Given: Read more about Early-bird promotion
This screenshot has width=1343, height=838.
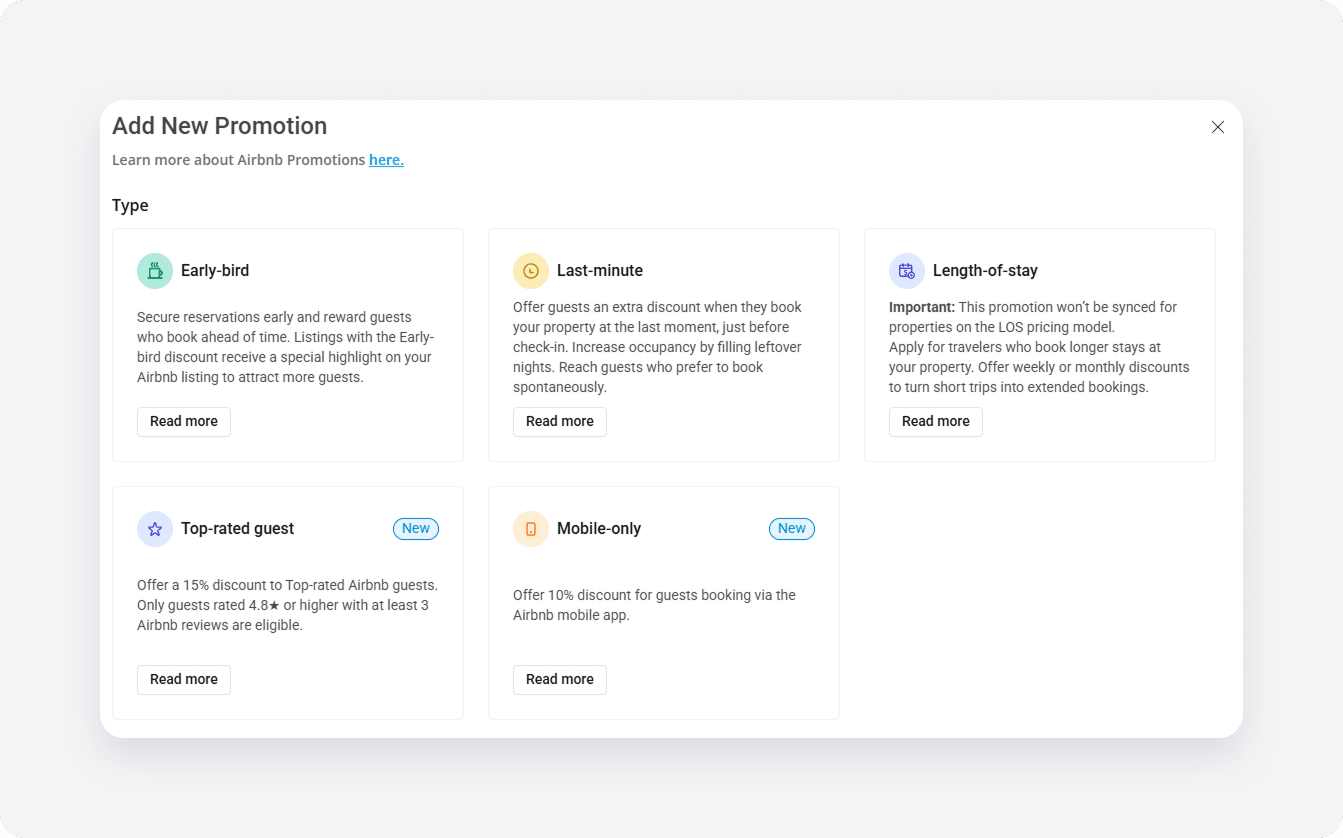Looking at the screenshot, I should [x=184, y=422].
